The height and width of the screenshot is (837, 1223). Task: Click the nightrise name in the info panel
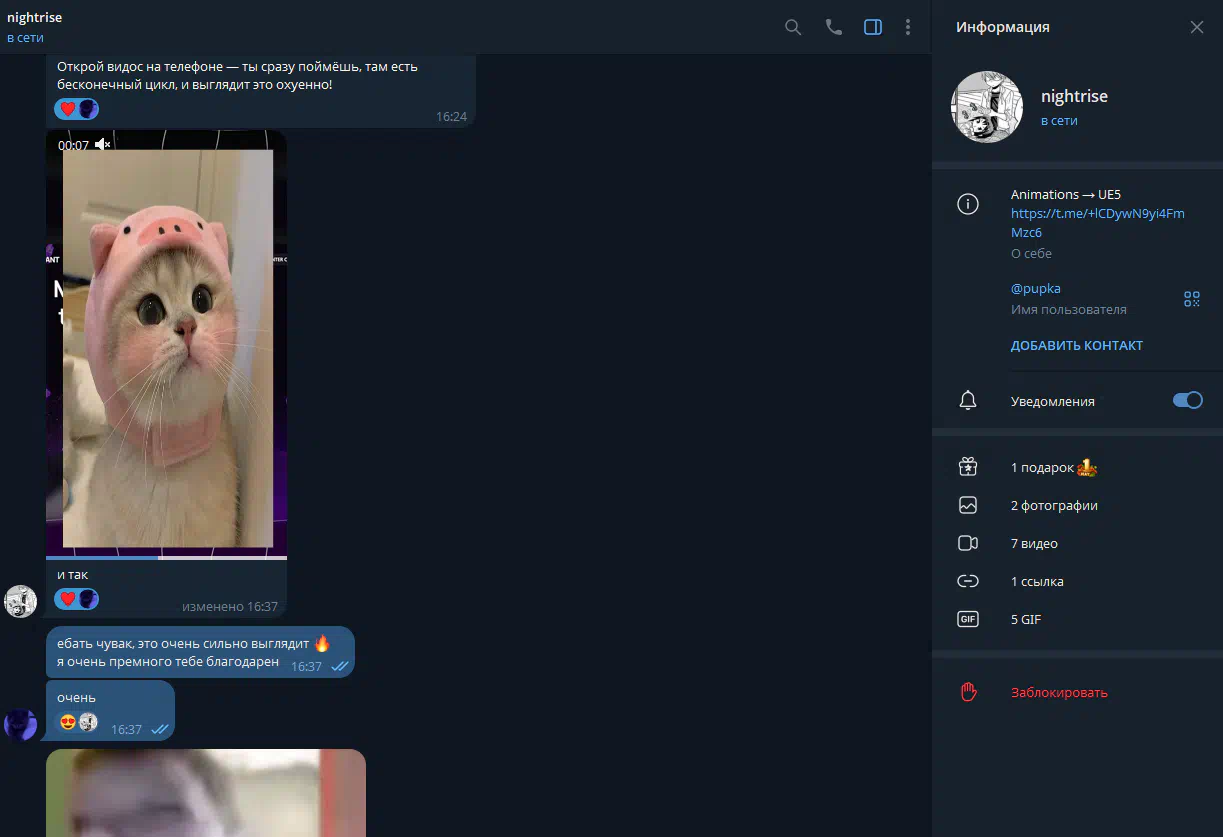tap(1074, 96)
